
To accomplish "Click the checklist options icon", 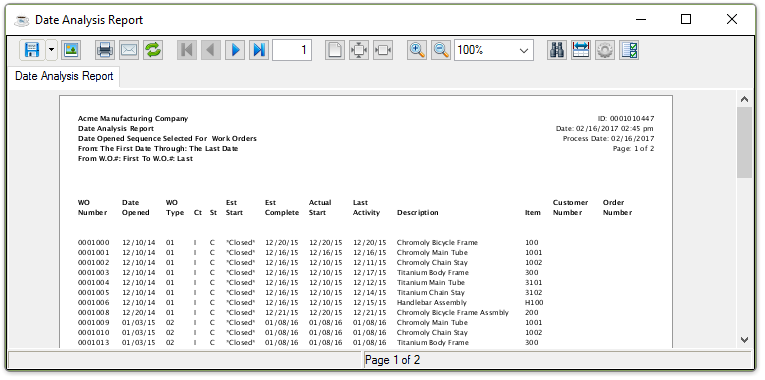I will click(629, 50).
